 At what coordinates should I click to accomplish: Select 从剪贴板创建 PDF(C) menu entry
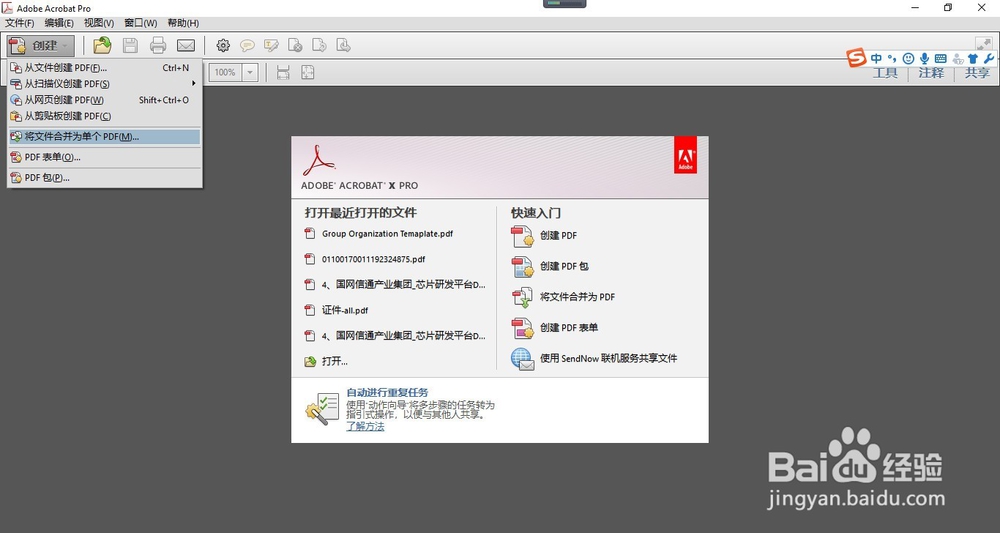pyautogui.click(x=105, y=116)
